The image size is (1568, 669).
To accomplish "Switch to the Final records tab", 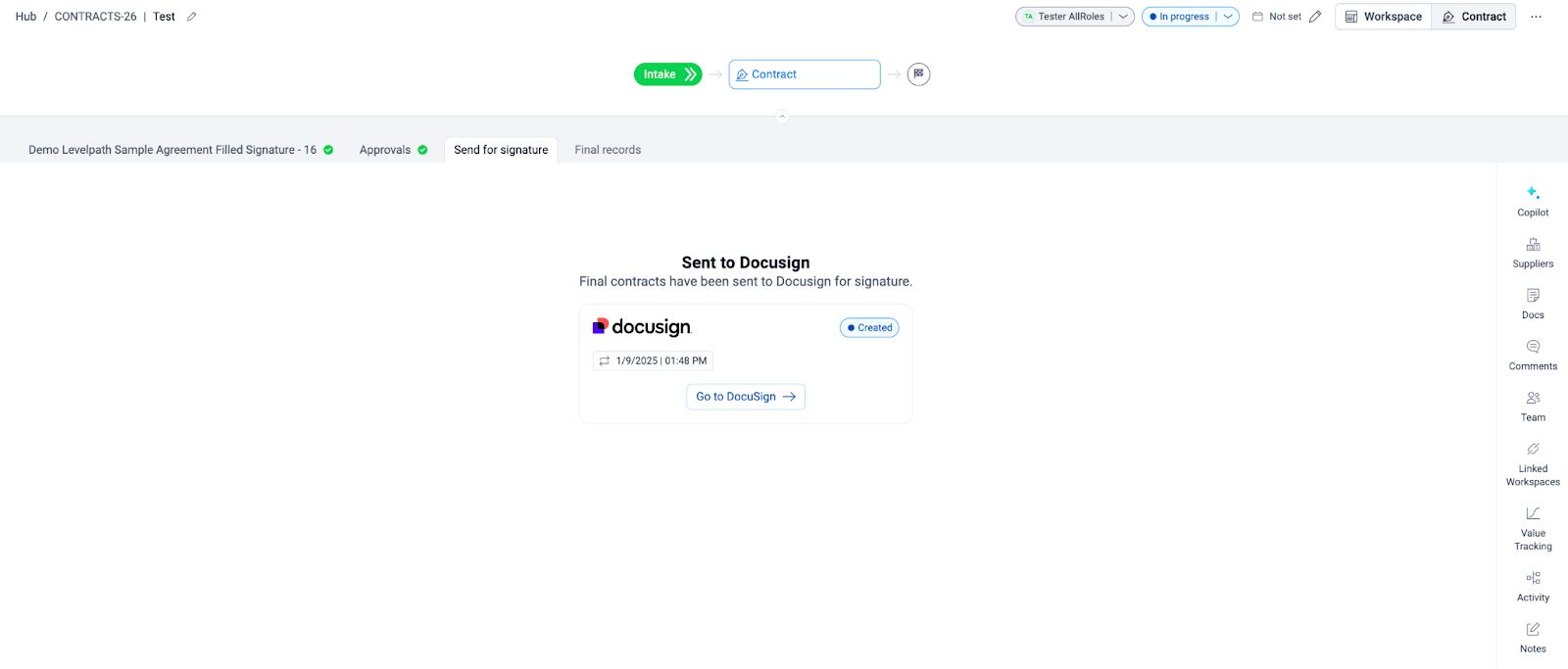I will (x=608, y=150).
